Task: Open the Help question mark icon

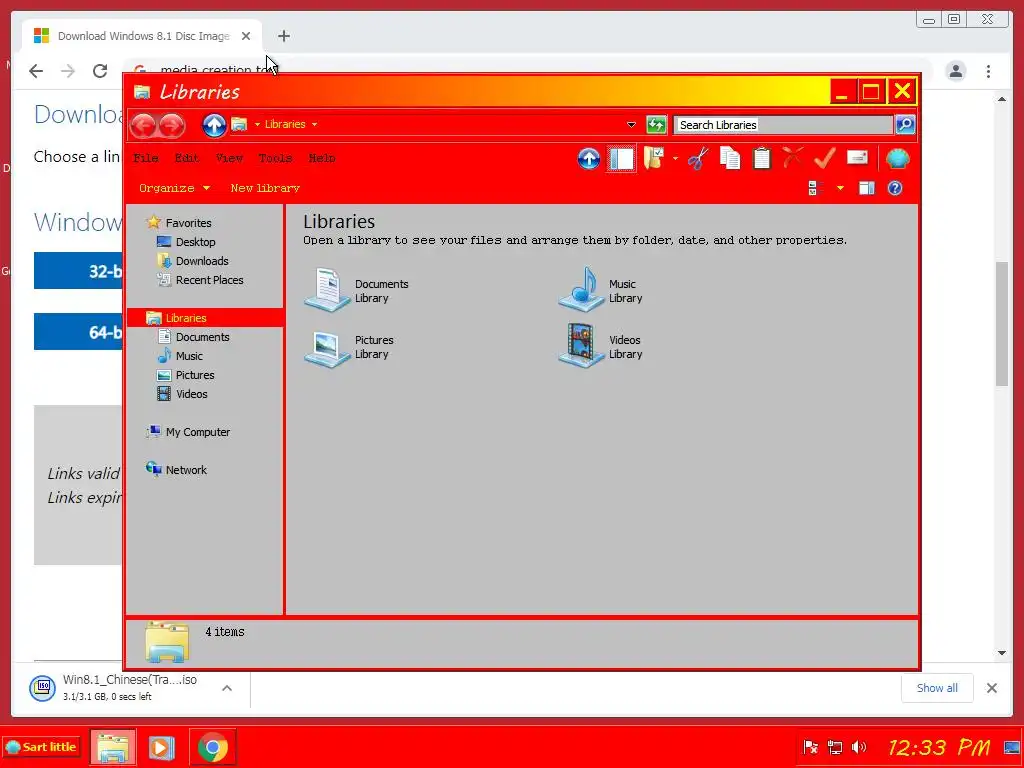Action: tap(895, 188)
